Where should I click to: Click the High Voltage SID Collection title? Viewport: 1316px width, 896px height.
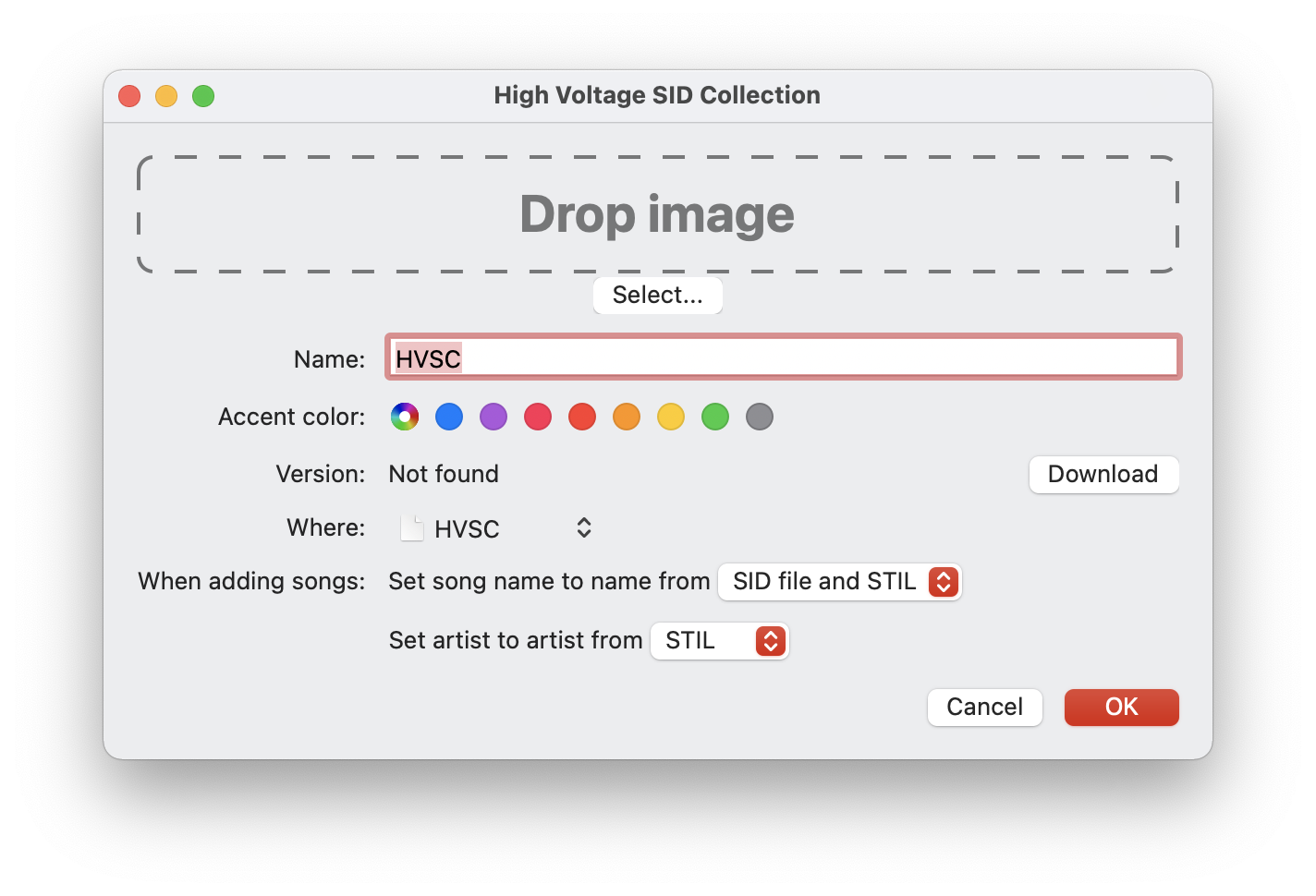pos(657,95)
